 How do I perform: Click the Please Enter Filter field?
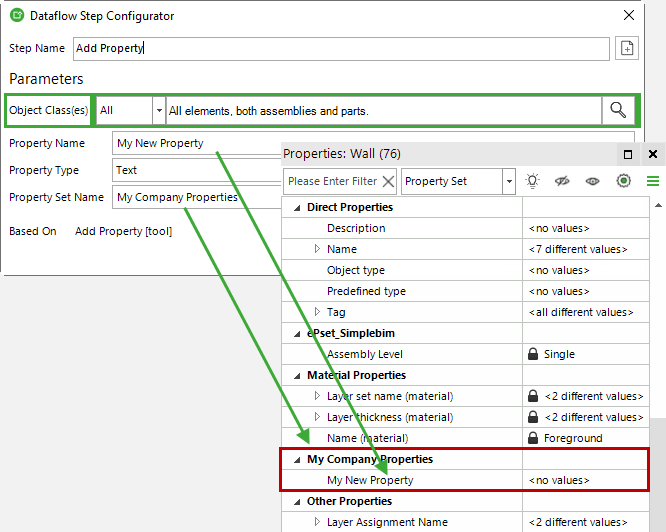[333, 182]
